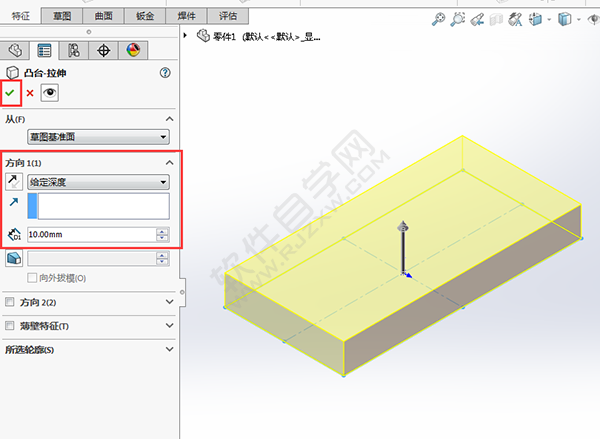
Task: Click the extrude depth handle arrow in viewport
Action: click(403, 227)
